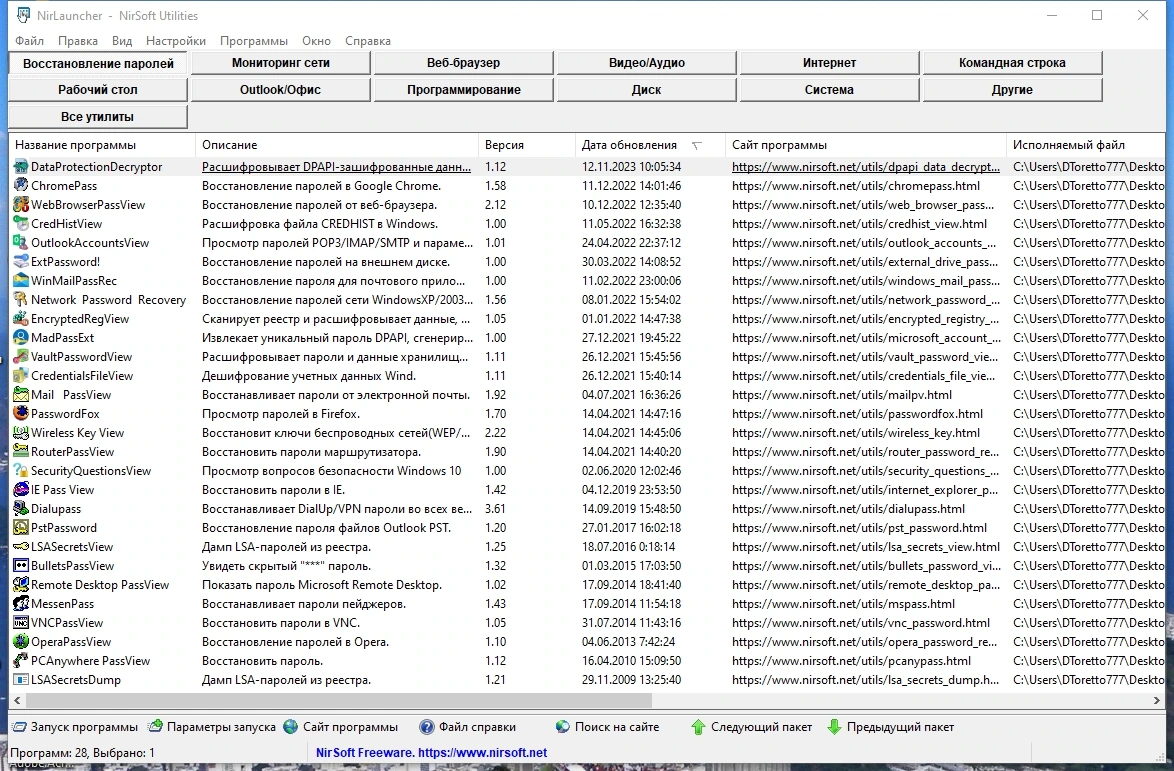The height and width of the screenshot is (771, 1174).
Task: Open the Справка menu
Action: click(368, 41)
